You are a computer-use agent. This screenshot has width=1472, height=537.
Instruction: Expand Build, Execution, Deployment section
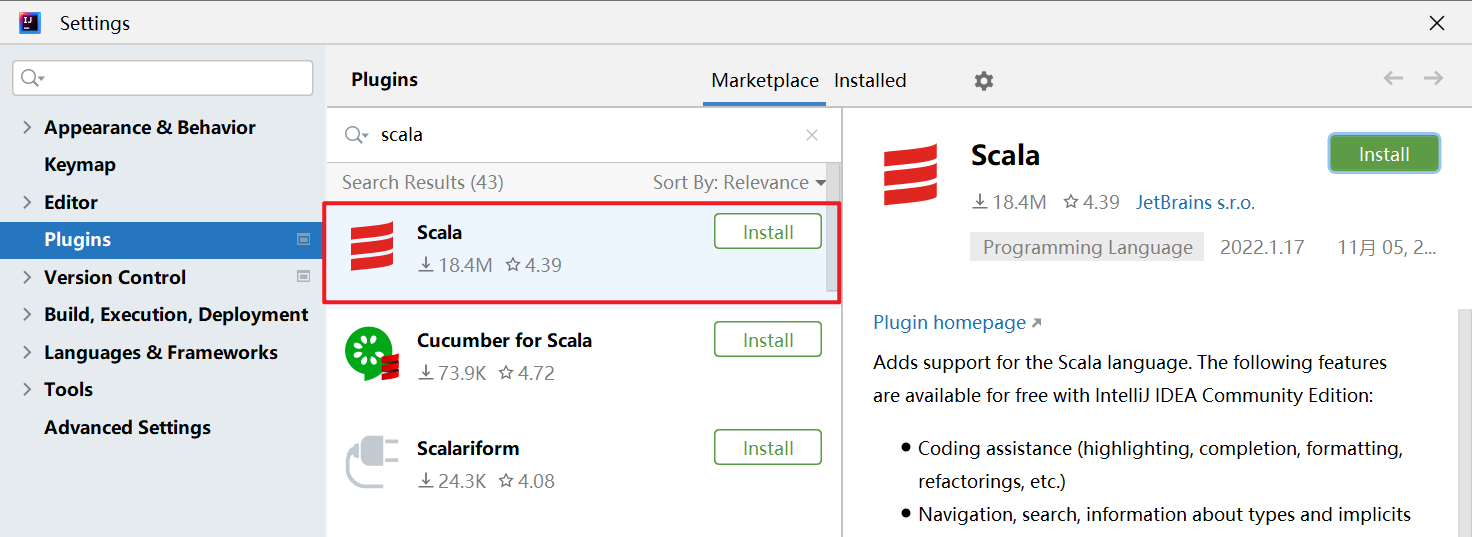[27, 315]
